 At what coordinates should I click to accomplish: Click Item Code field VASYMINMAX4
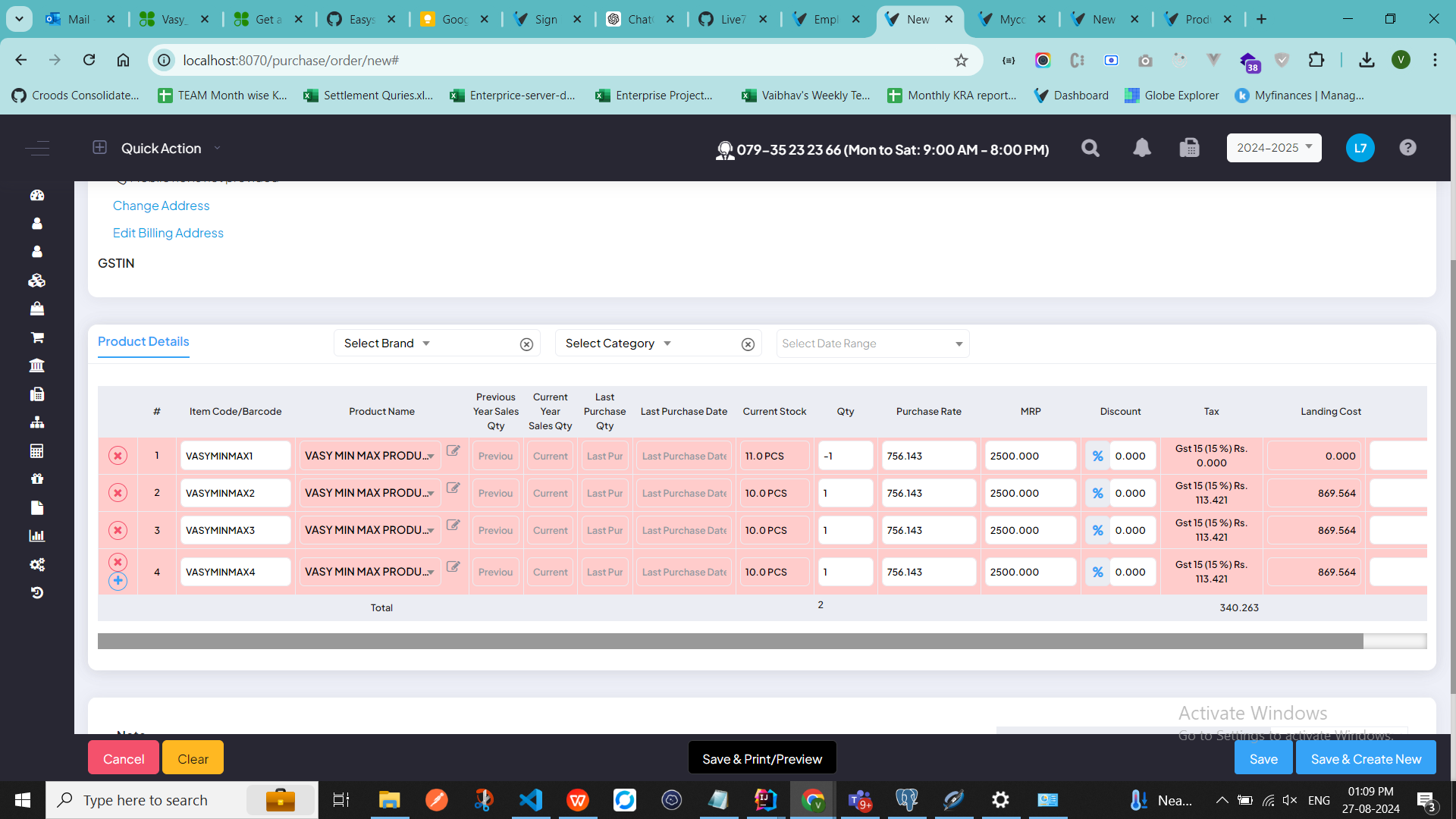(235, 572)
